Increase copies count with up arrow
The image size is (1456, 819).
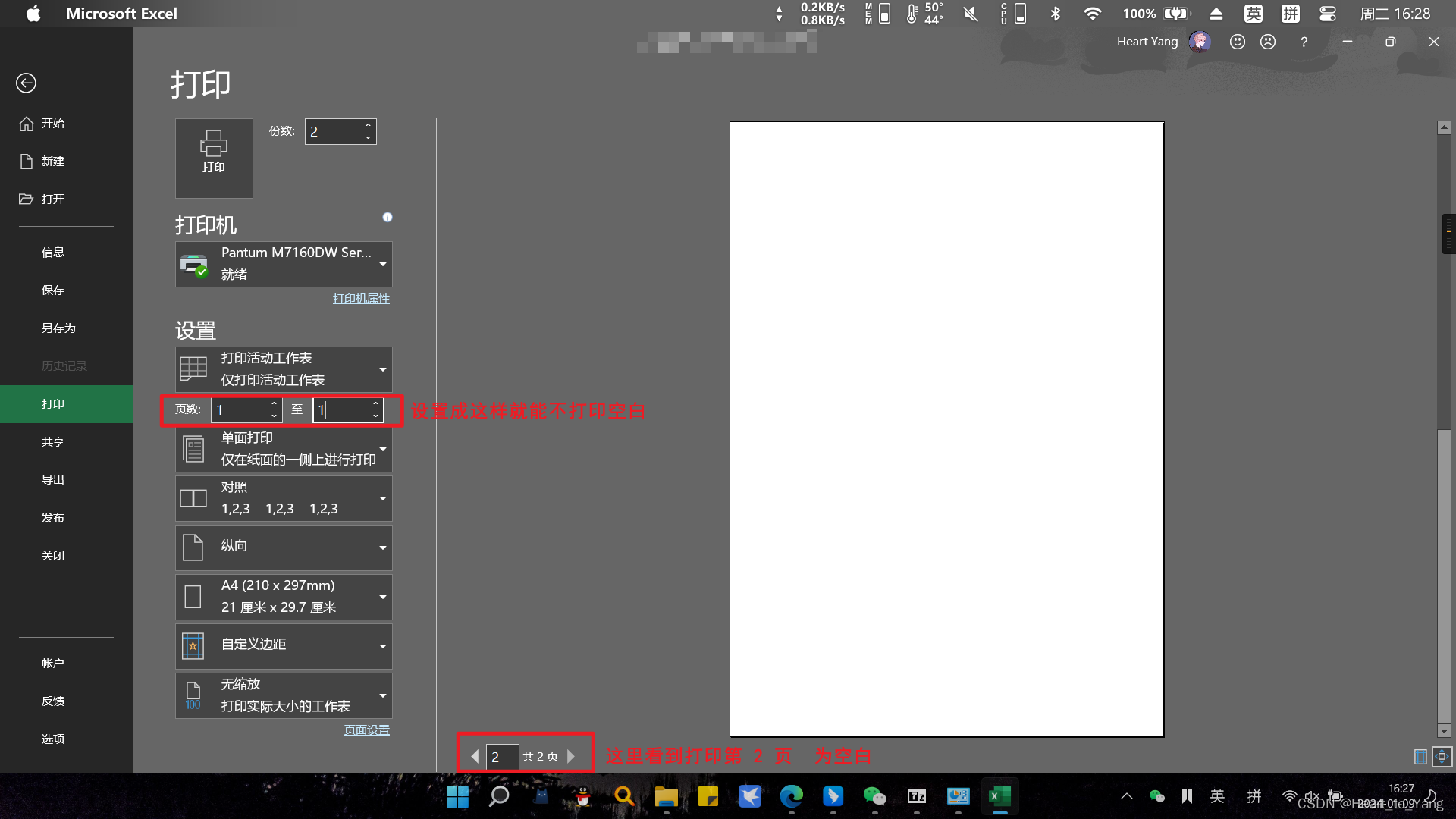(368, 125)
